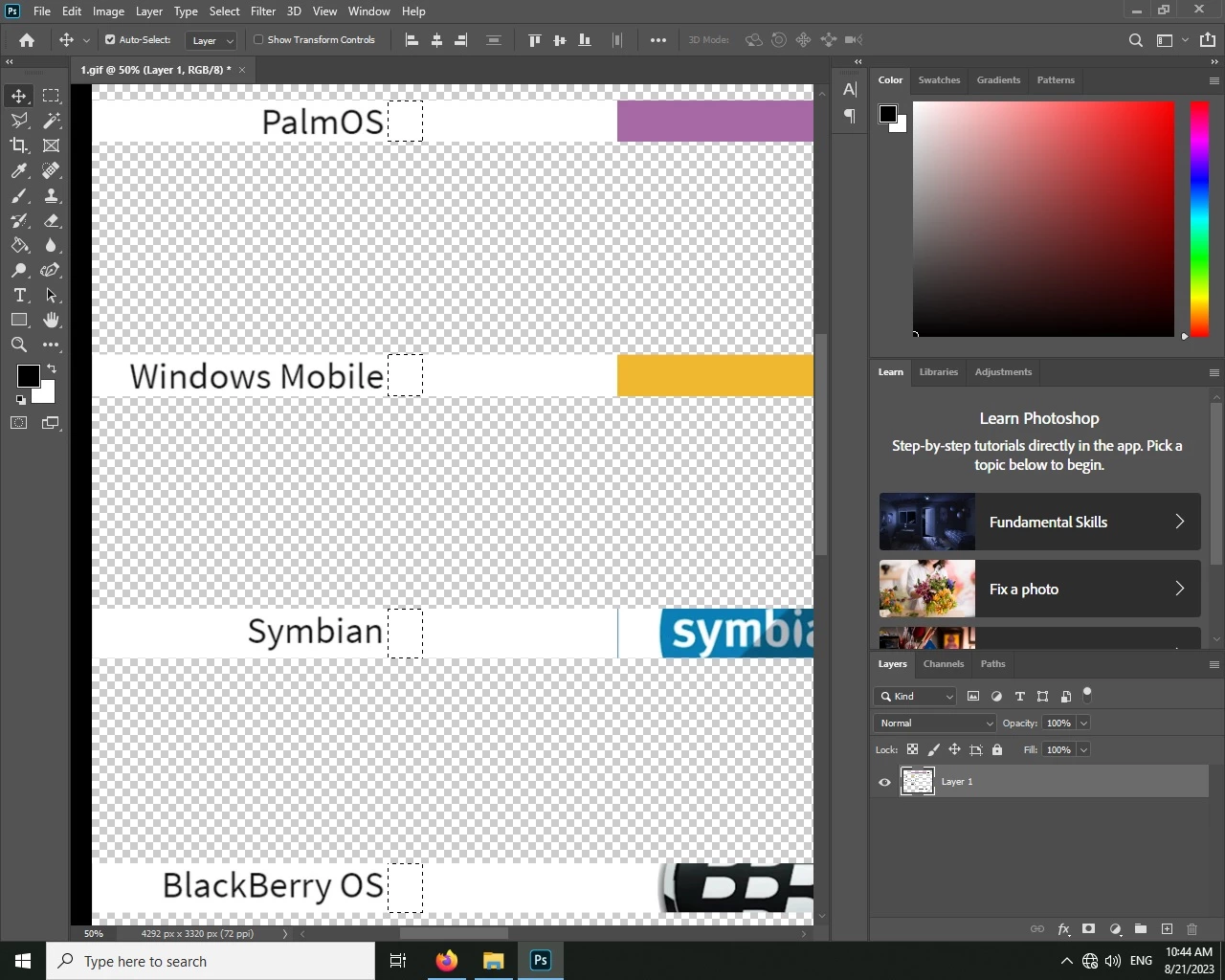1225x980 pixels.
Task: Open the layer Kind filter dropdown
Action: (916, 697)
